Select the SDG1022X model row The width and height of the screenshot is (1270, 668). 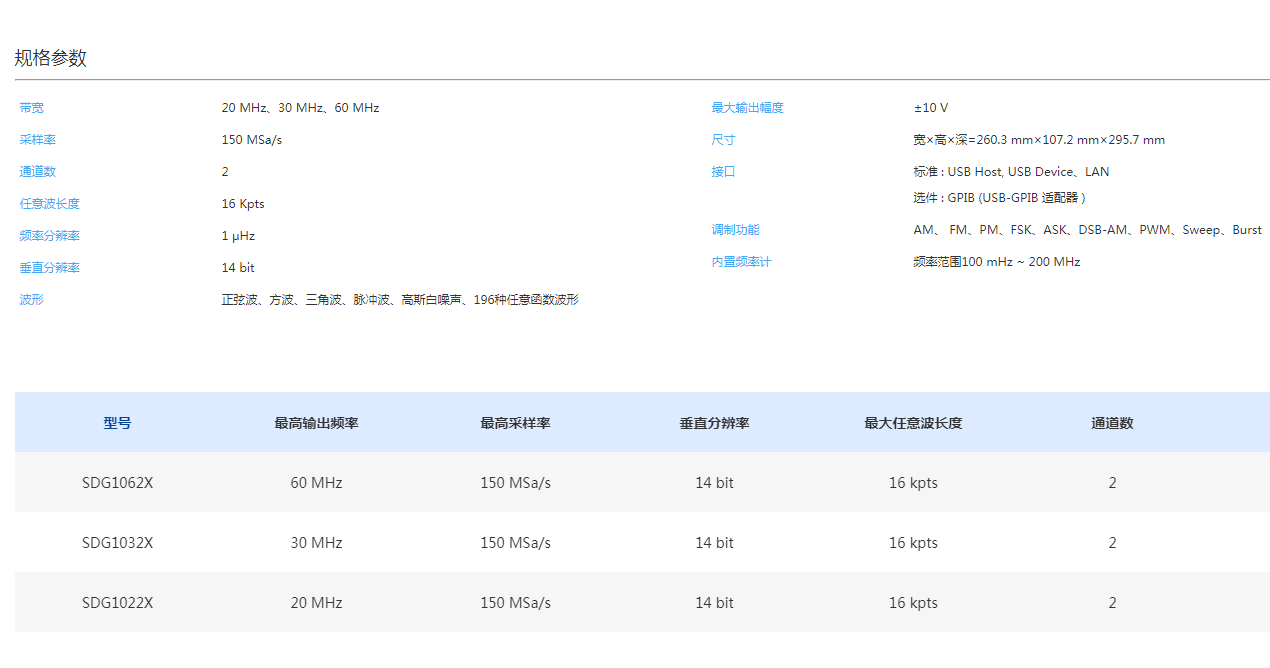tap(119, 602)
